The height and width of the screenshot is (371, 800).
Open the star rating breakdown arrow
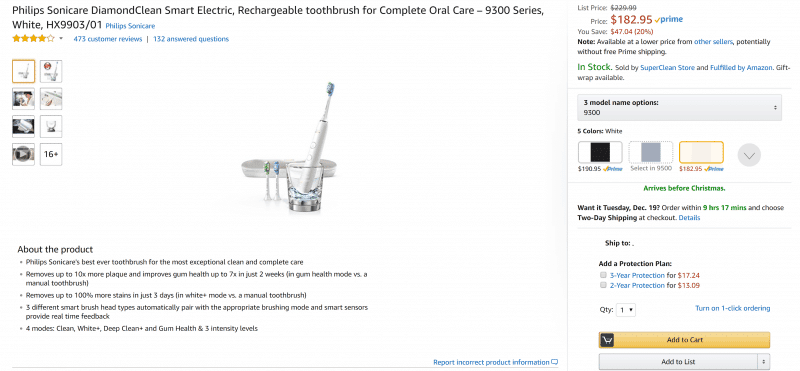61,39
